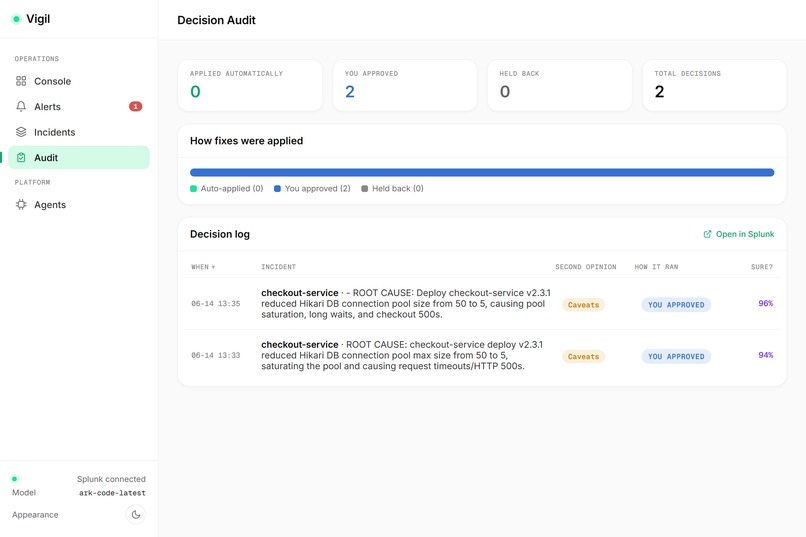Click YOU APPROVED badge in 13:35 row

pos(676,305)
